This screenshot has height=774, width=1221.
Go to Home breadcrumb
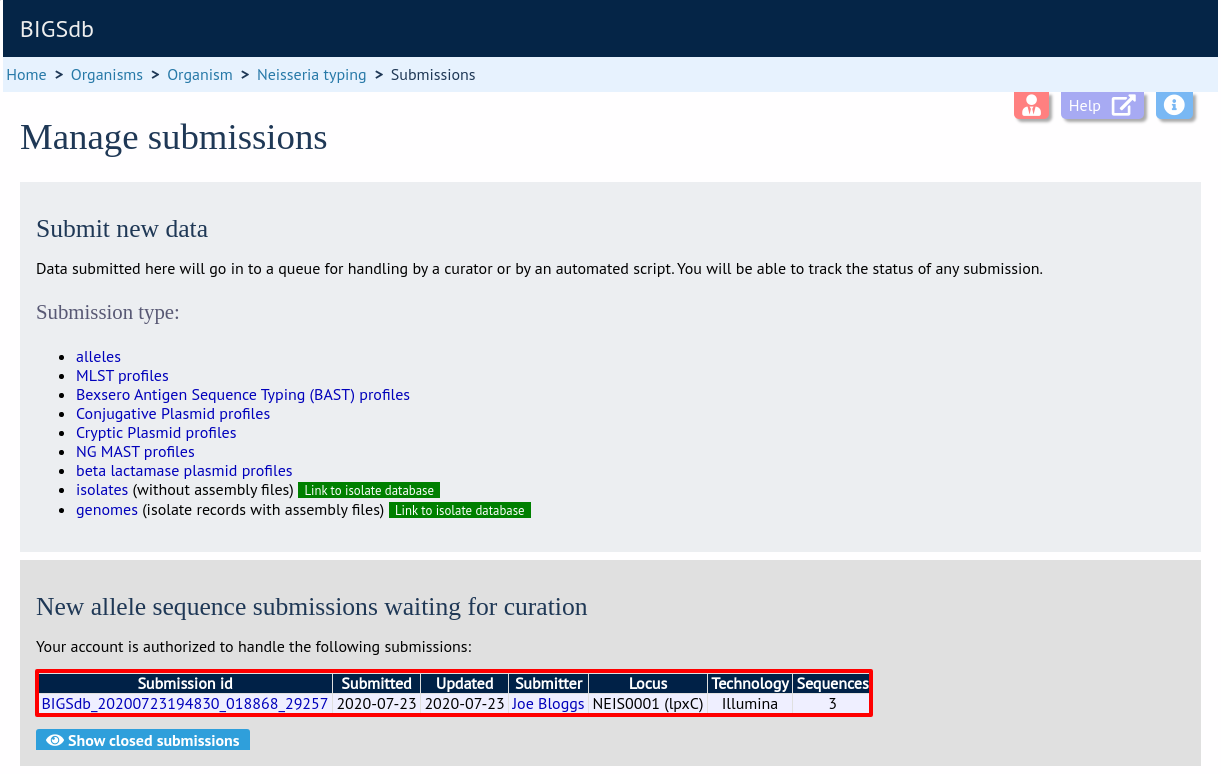(26, 75)
